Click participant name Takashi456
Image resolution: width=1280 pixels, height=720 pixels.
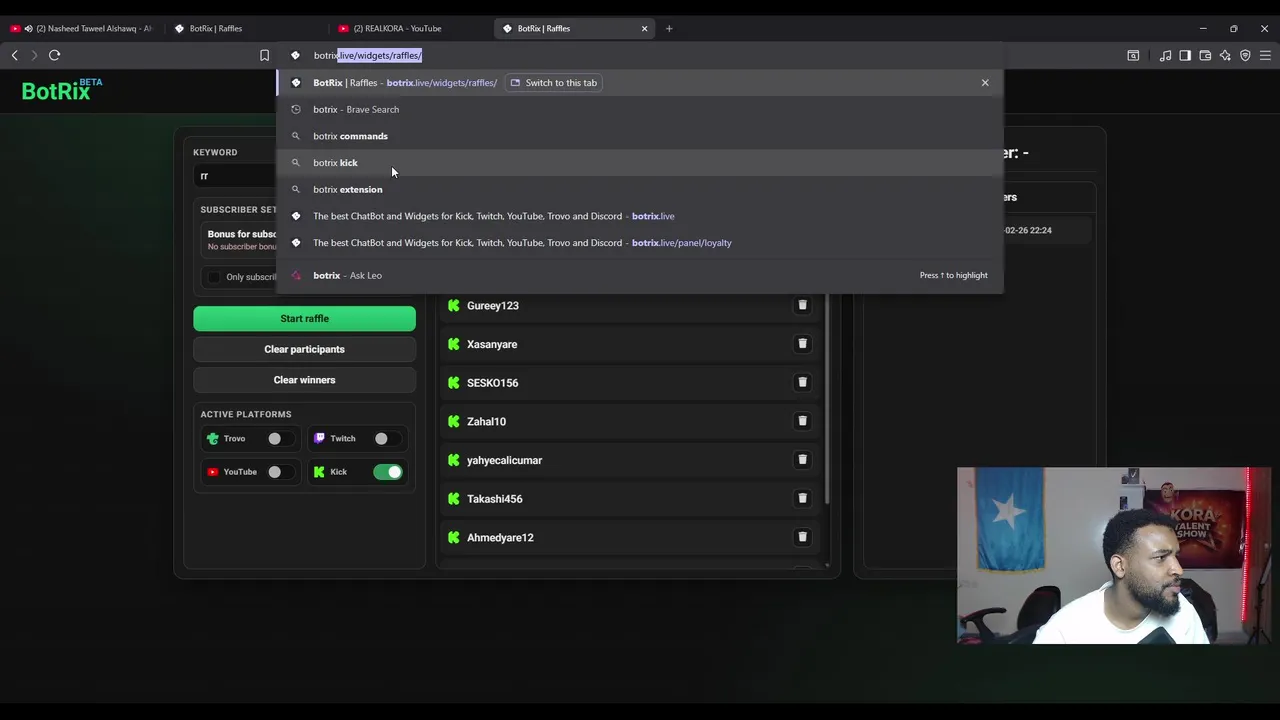click(x=494, y=499)
